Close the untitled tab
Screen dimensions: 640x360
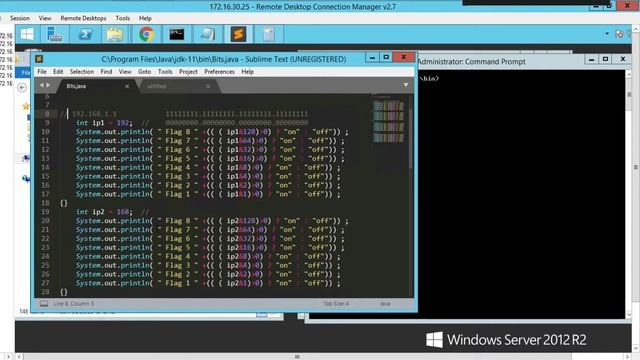pos(208,86)
